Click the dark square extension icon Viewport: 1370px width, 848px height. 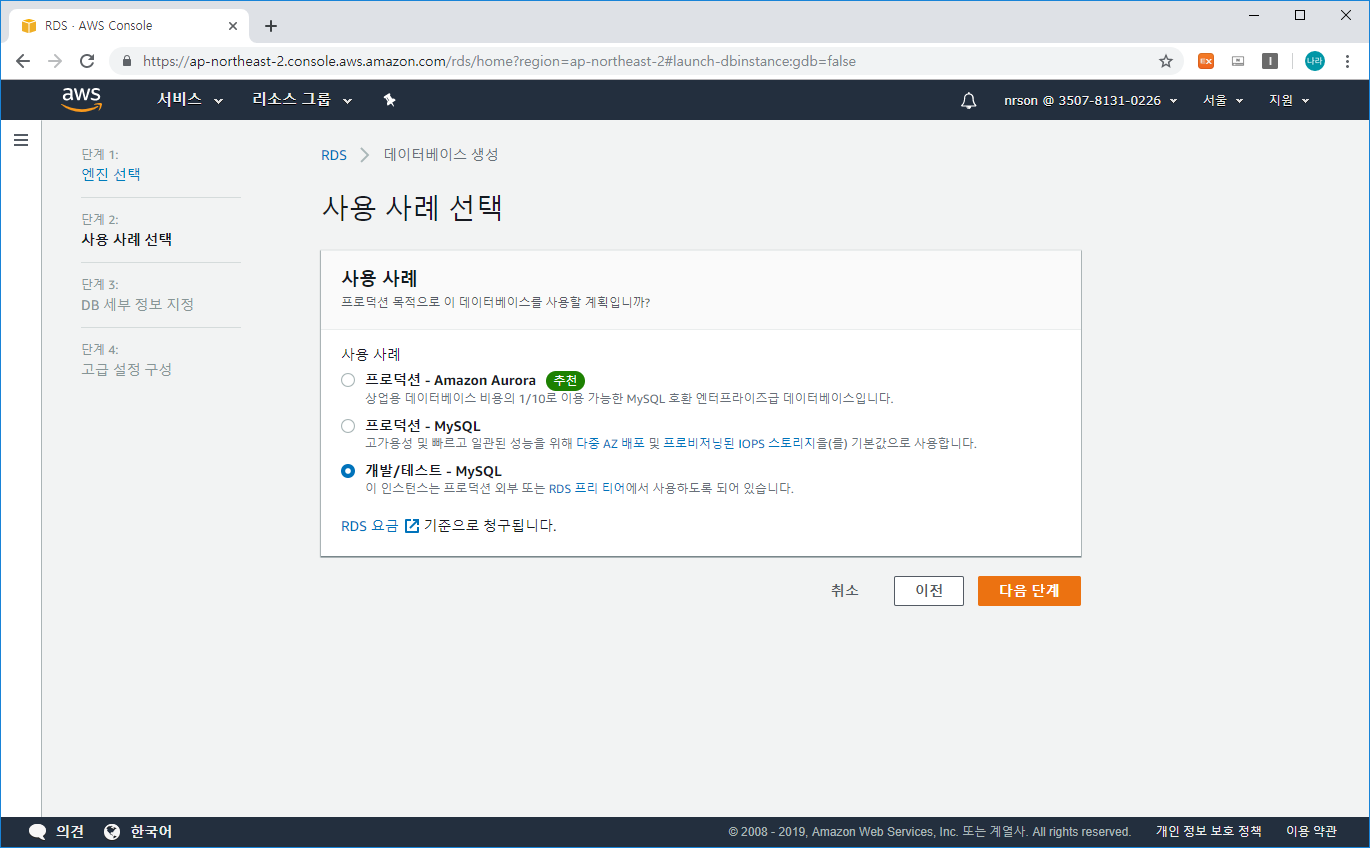(x=1270, y=61)
